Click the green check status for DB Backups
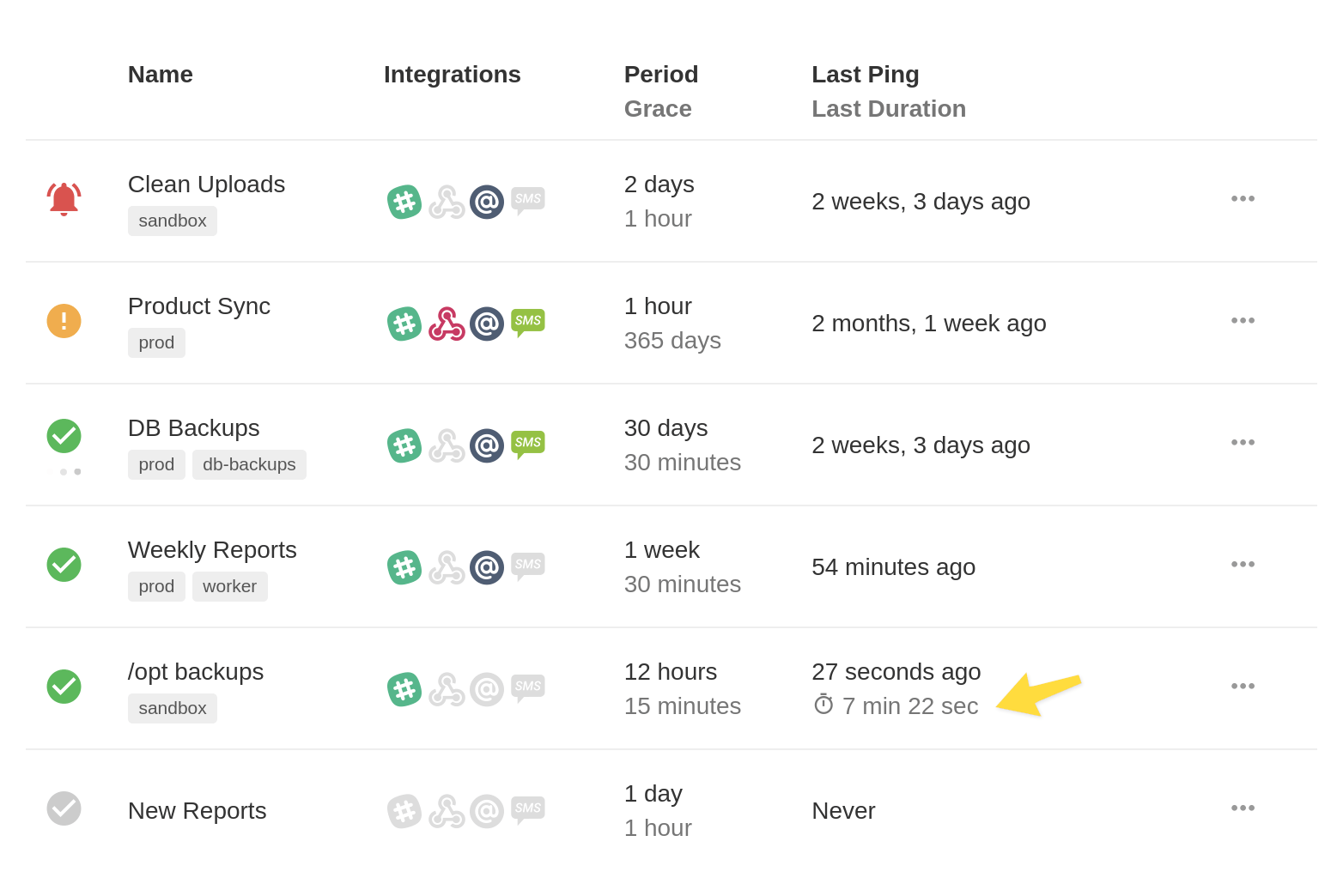Screen dimensions: 1343x896 (64, 436)
